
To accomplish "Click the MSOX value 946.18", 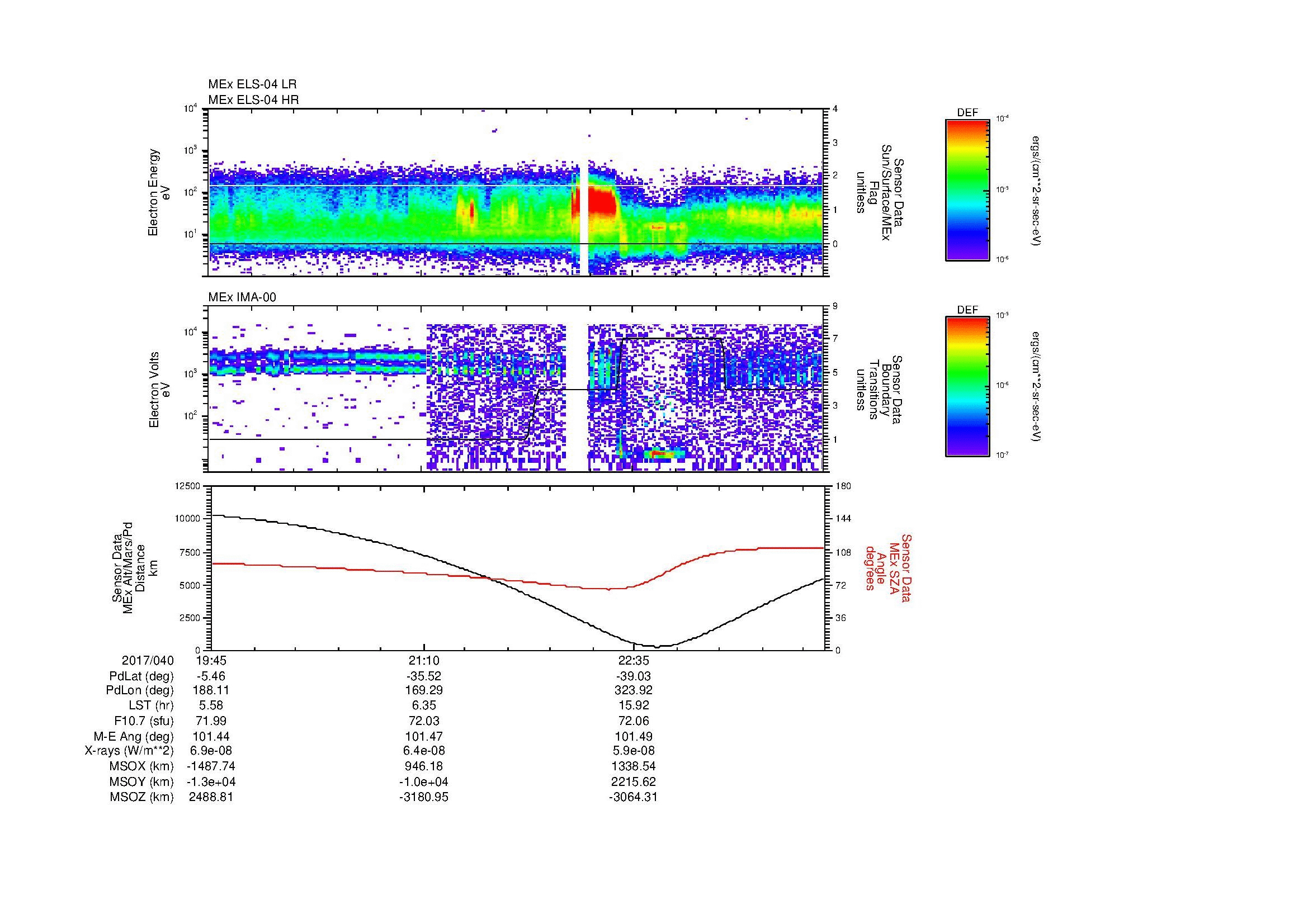I will (424, 766).
